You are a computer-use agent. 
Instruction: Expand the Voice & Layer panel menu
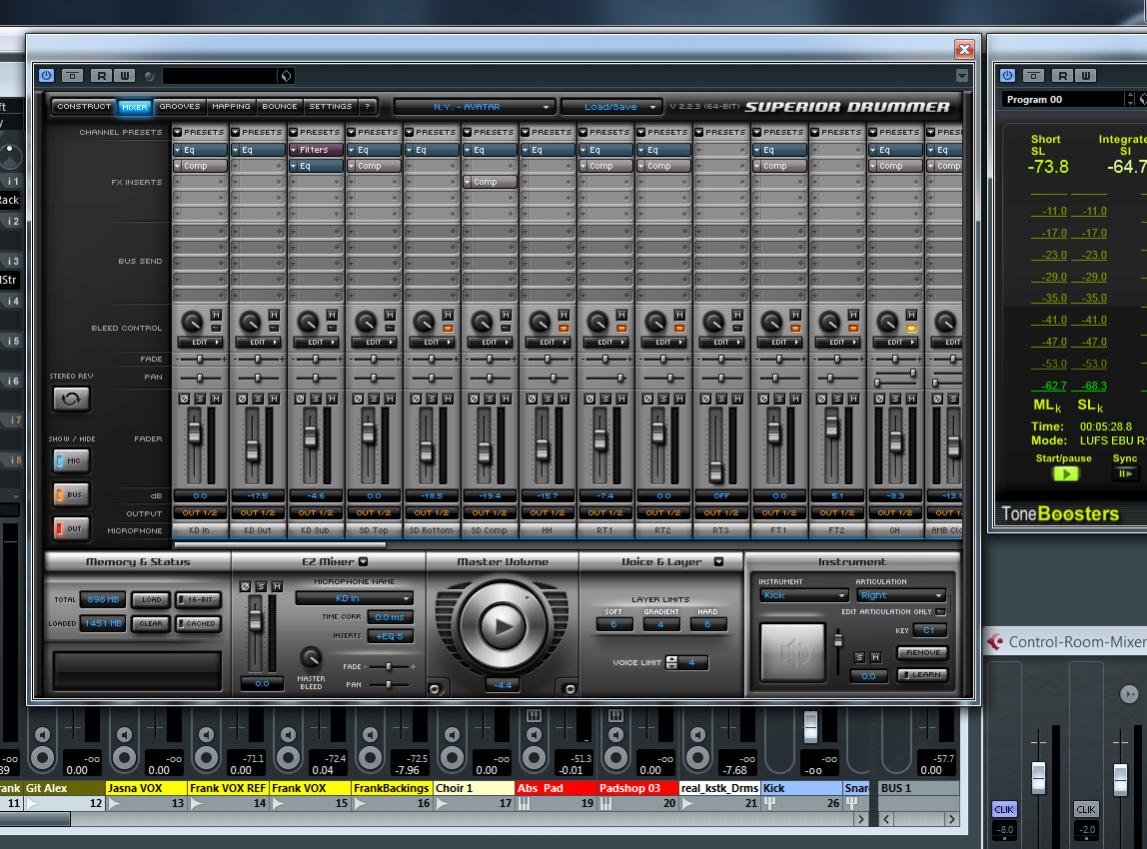pos(718,562)
